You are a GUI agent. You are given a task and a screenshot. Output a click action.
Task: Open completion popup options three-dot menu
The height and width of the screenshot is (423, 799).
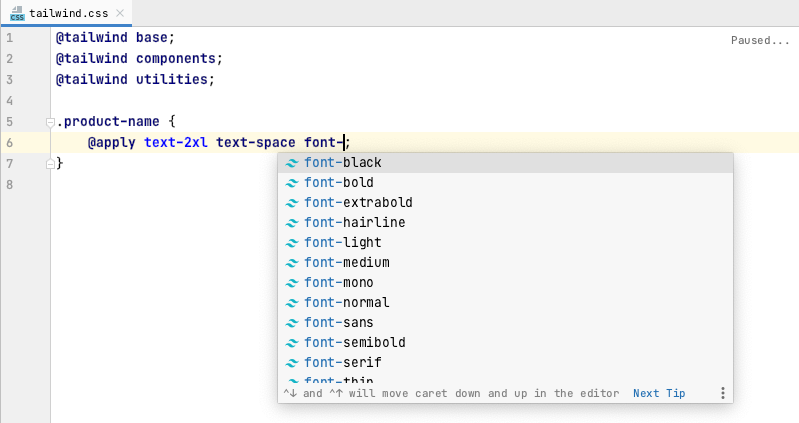coord(723,393)
